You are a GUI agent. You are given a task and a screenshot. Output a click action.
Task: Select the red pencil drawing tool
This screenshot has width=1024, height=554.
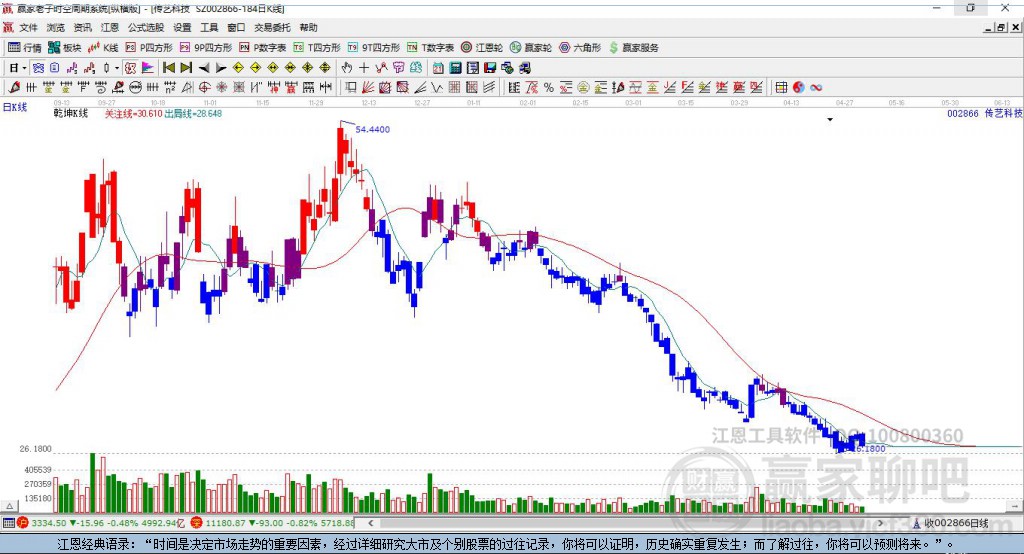(x=14, y=88)
